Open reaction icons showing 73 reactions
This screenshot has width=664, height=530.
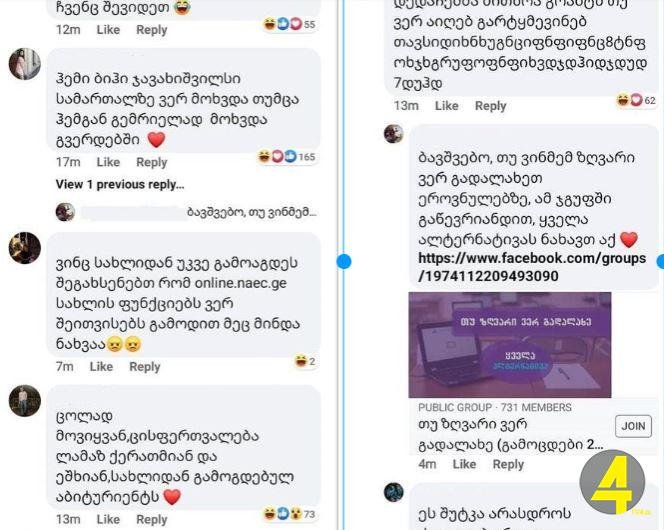point(289,513)
